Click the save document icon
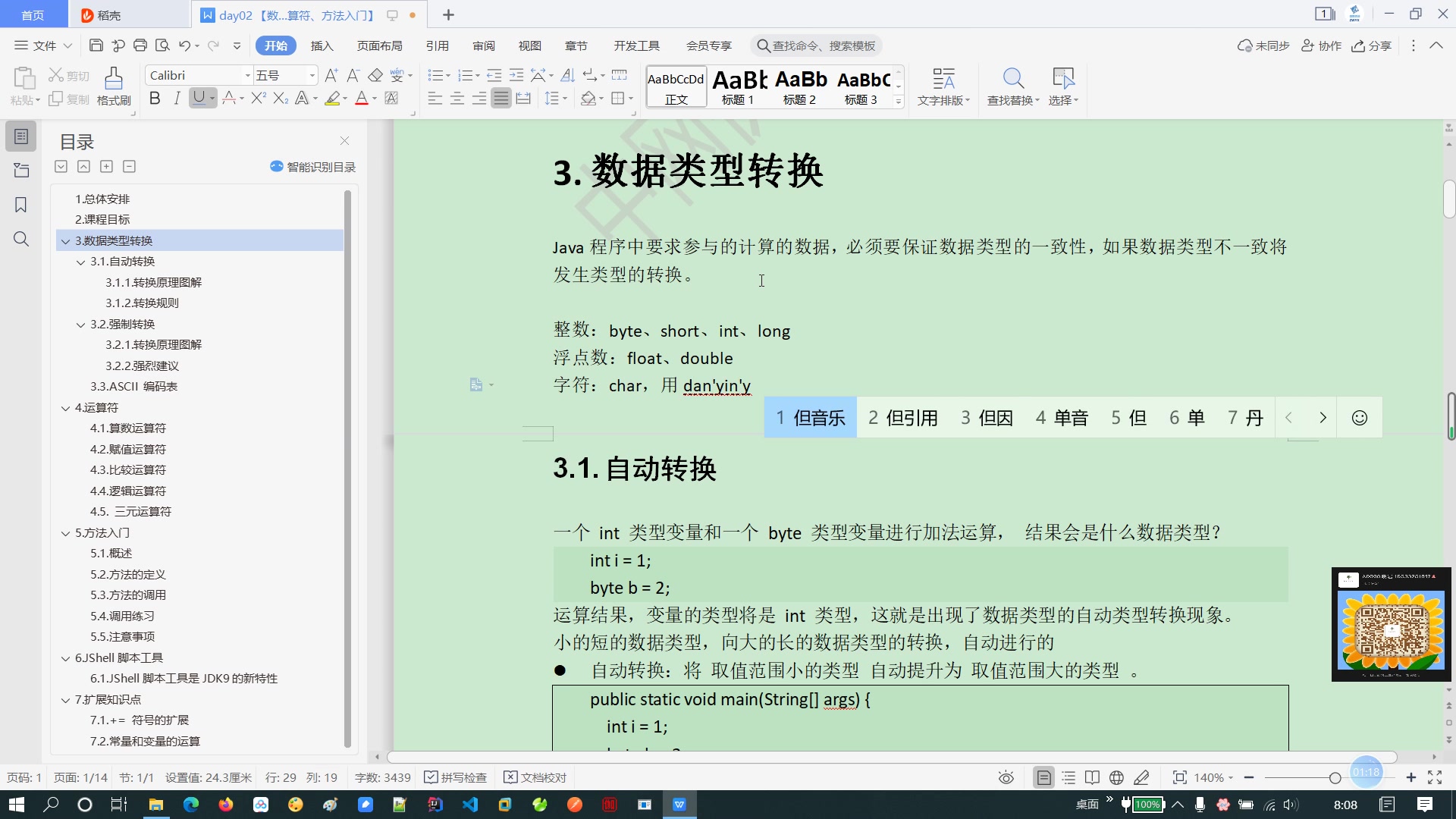 (x=96, y=45)
